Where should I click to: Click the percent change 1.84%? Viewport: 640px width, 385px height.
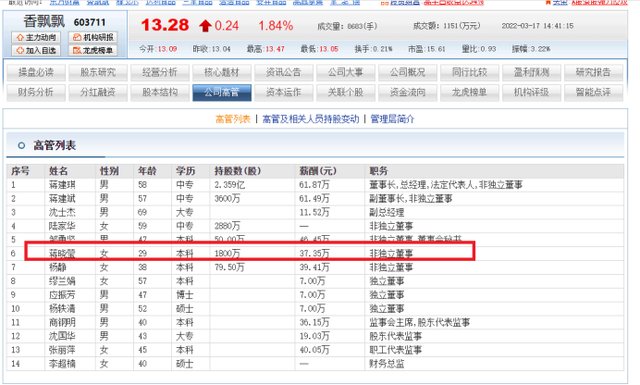click(276, 26)
